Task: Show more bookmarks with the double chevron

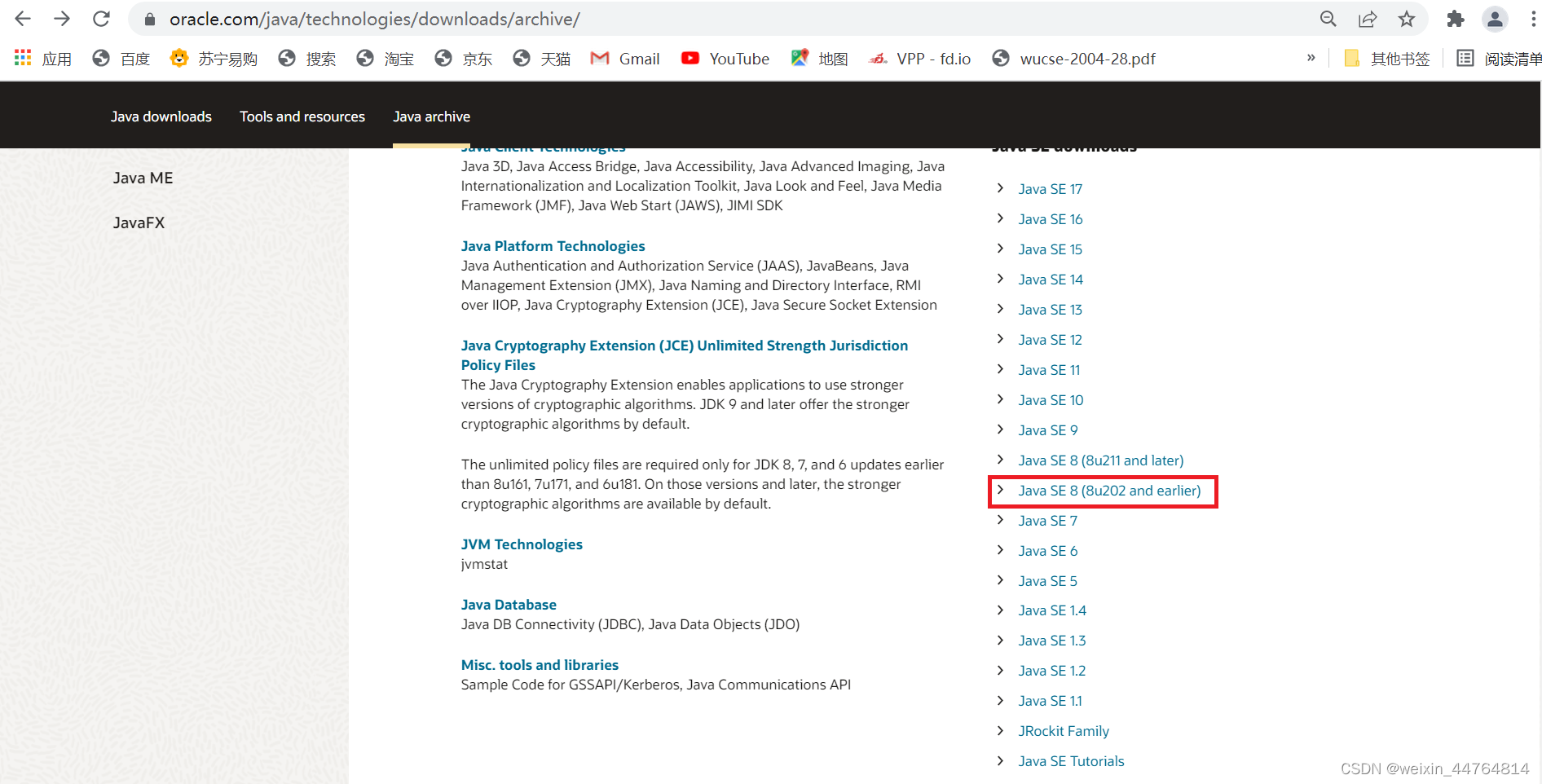Action: pos(1311,58)
